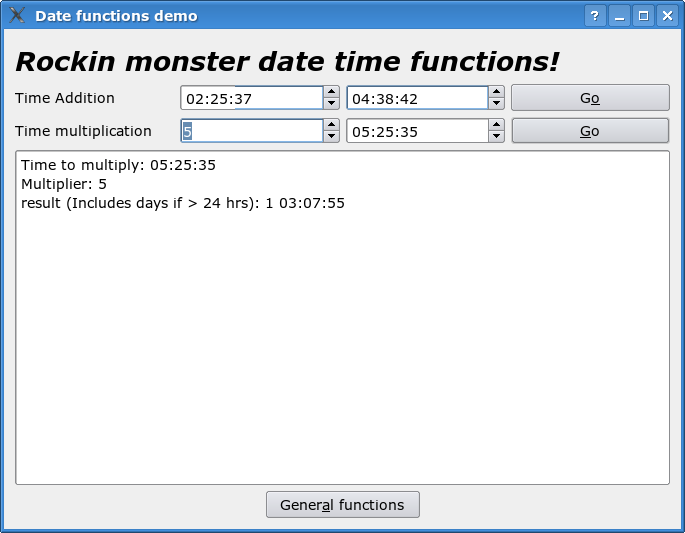This screenshot has height=533, width=685.
Task: Decrease the 02:25:37 time field value
Action: click(x=331, y=104)
